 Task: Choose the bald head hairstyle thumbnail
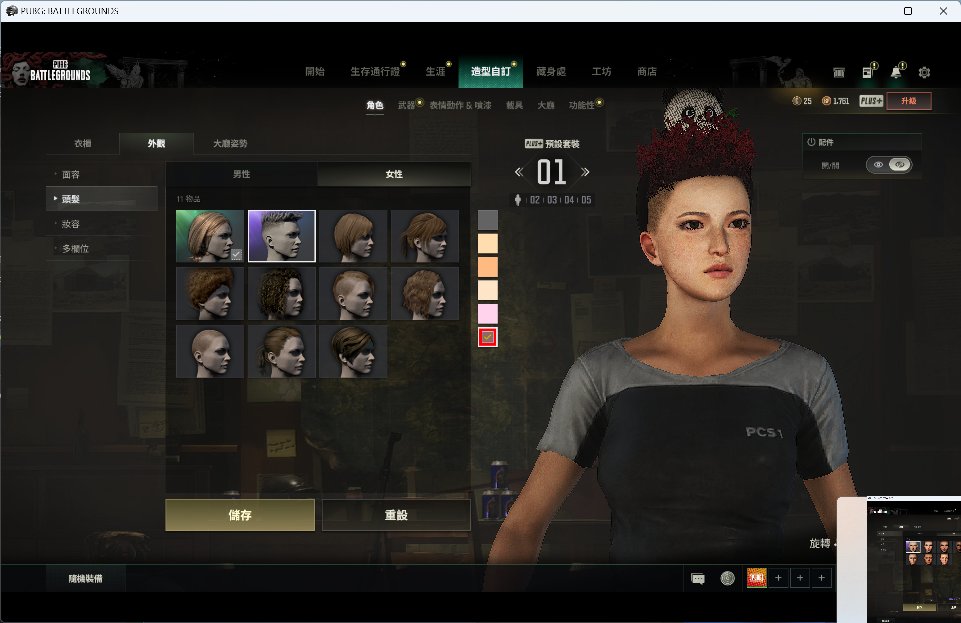coord(210,351)
